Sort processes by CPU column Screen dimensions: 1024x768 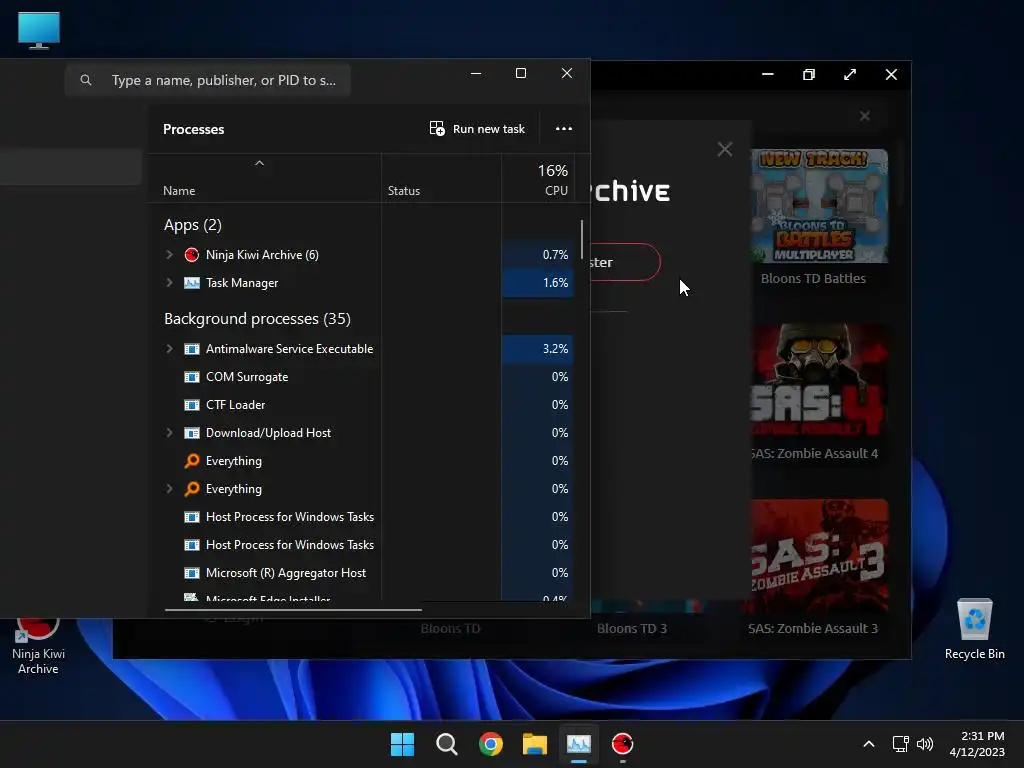[x=556, y=191]
